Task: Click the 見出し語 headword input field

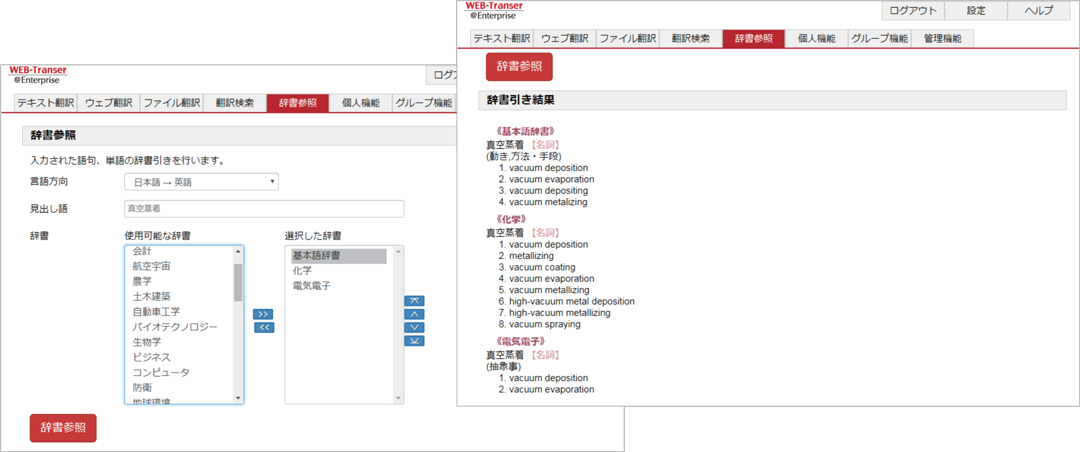Action: (x=264, y=209)
